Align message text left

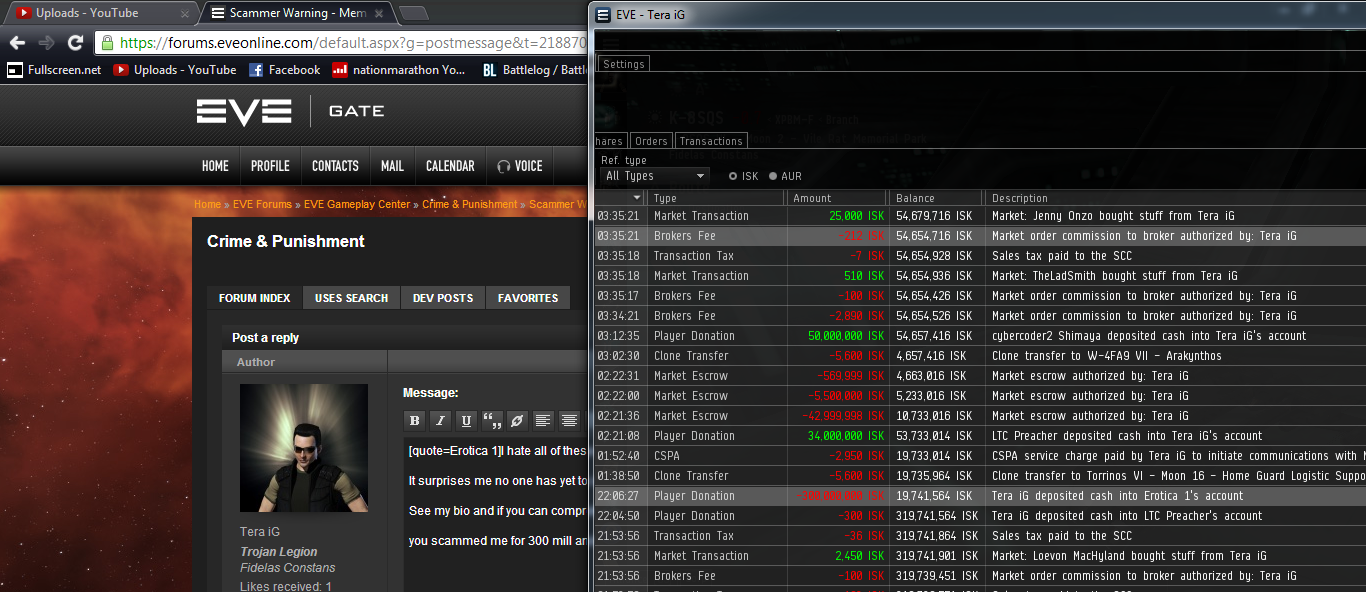tap(543, 420)
